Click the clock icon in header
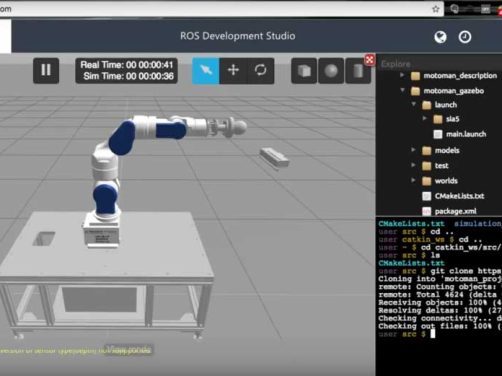The width and height of the screenshot is (502, 376). [465, 37]
